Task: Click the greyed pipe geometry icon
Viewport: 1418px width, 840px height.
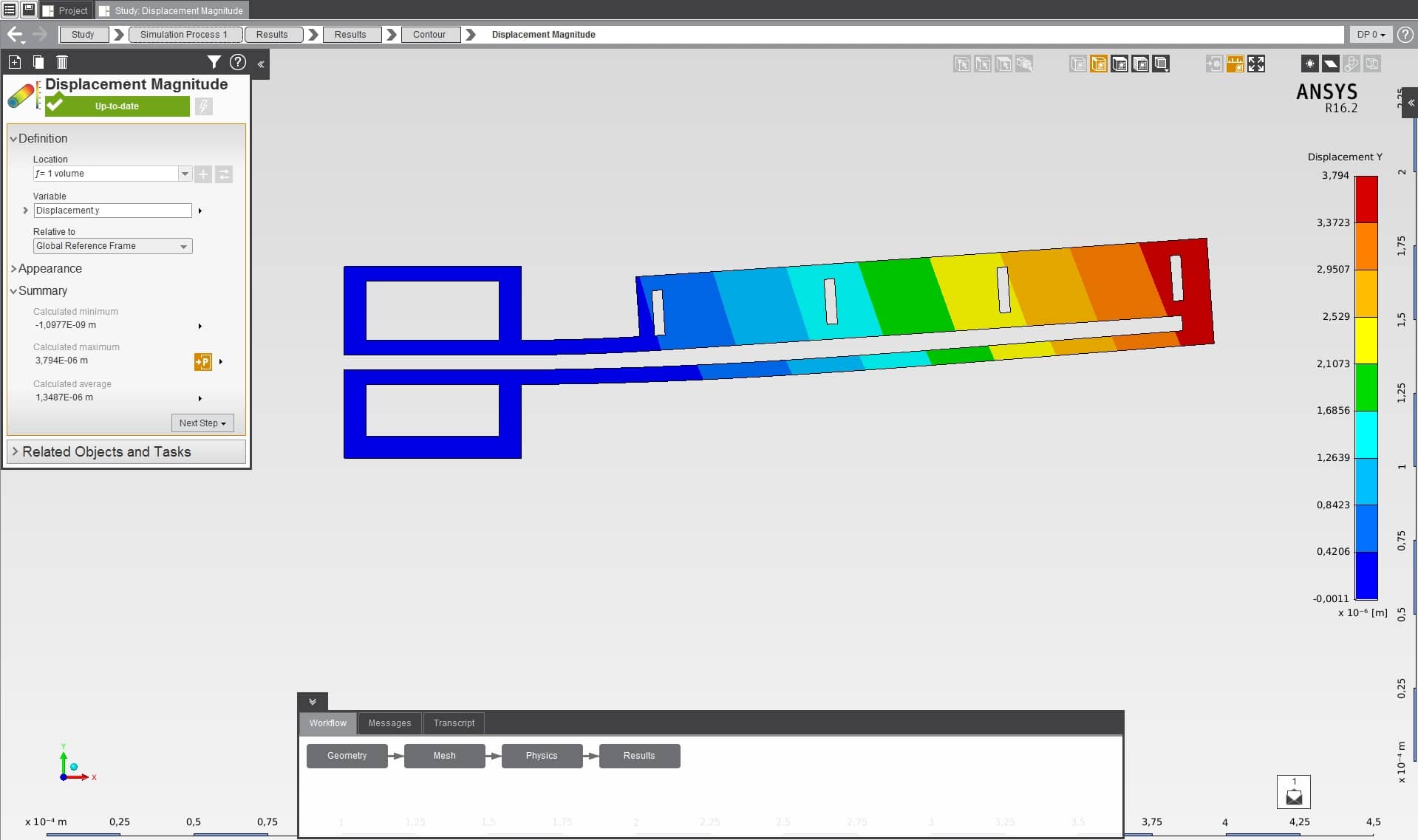Action: coord(1351,64)
